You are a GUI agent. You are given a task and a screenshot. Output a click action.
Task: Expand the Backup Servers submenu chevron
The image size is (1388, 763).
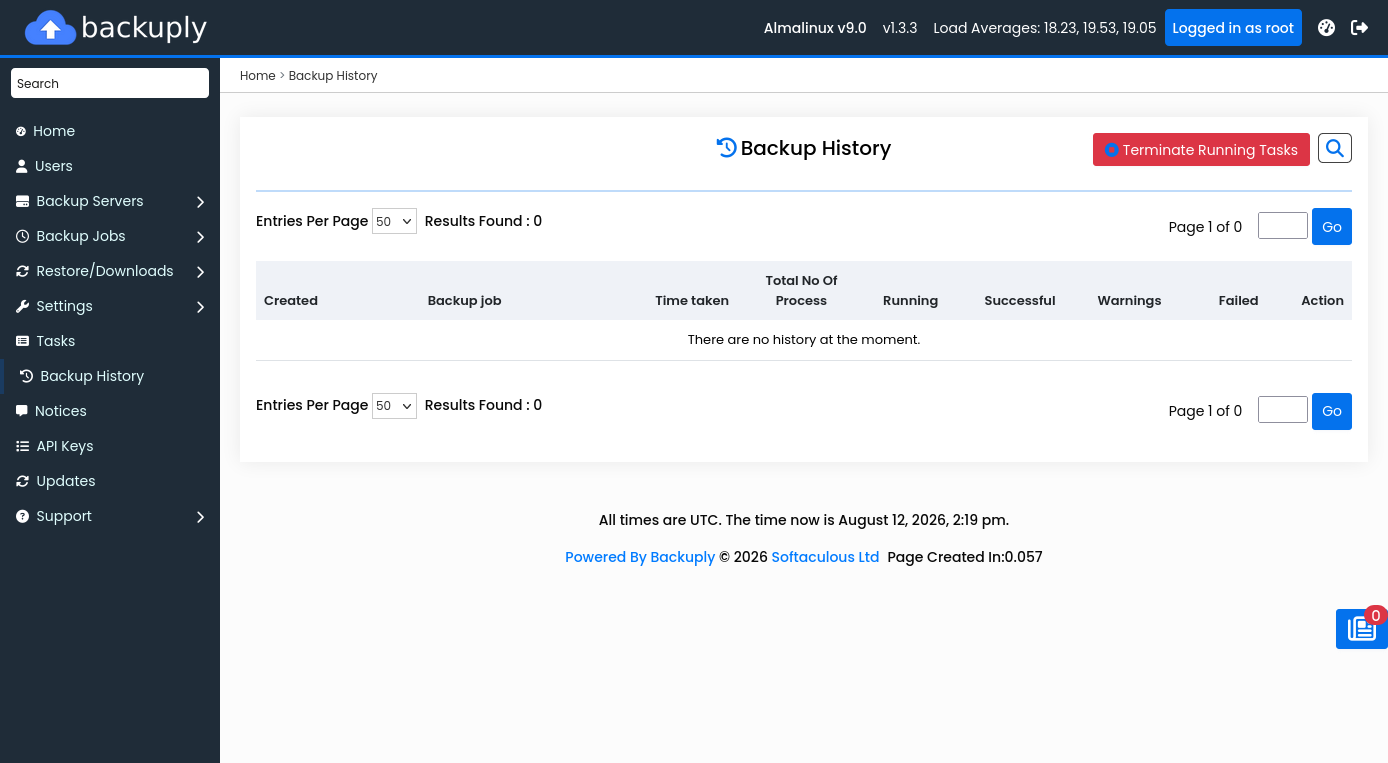pyautogui.click(x=200, y=202)
